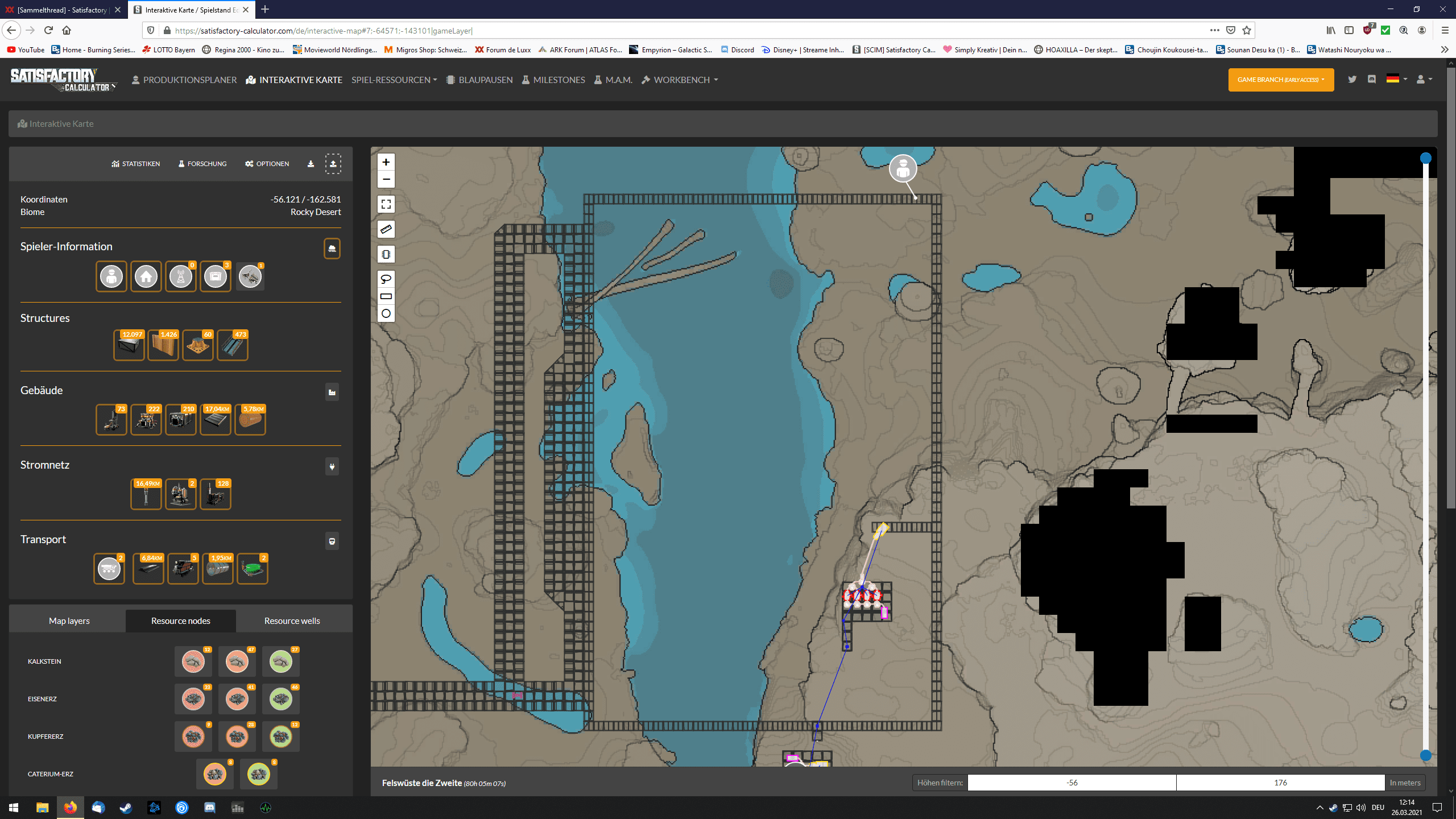Zoom in on the map
The width and height of the screenshot is (1456, 819).
(386, 162)
